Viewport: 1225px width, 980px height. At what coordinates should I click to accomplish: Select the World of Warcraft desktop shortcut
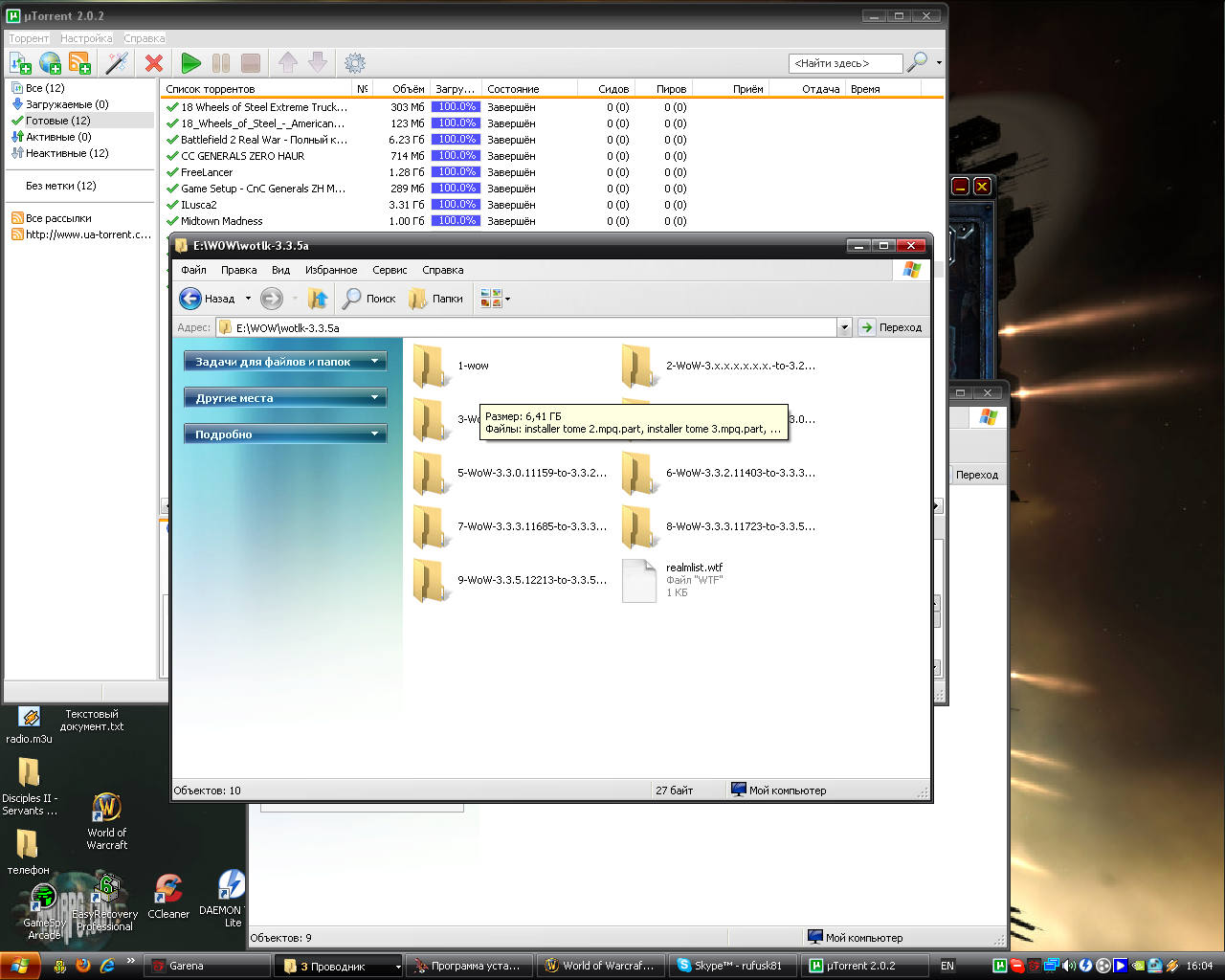[106, 821]
